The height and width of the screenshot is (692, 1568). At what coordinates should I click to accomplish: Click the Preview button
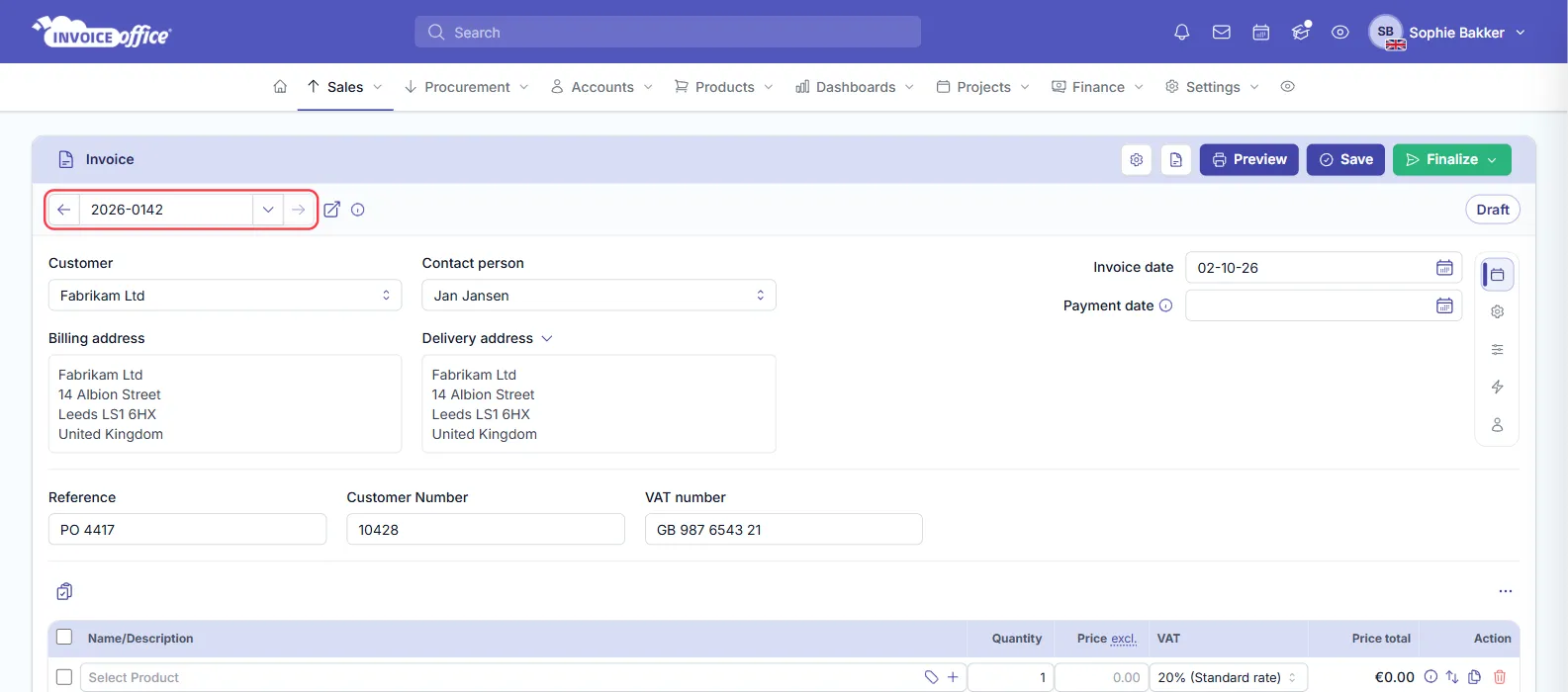[1249, 160]
